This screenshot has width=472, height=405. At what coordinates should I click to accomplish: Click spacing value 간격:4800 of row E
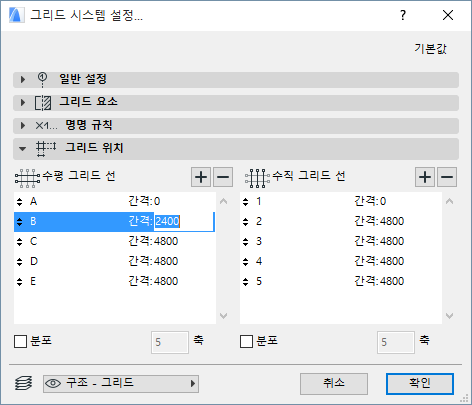pyautogui.click(x=153, y=281)
